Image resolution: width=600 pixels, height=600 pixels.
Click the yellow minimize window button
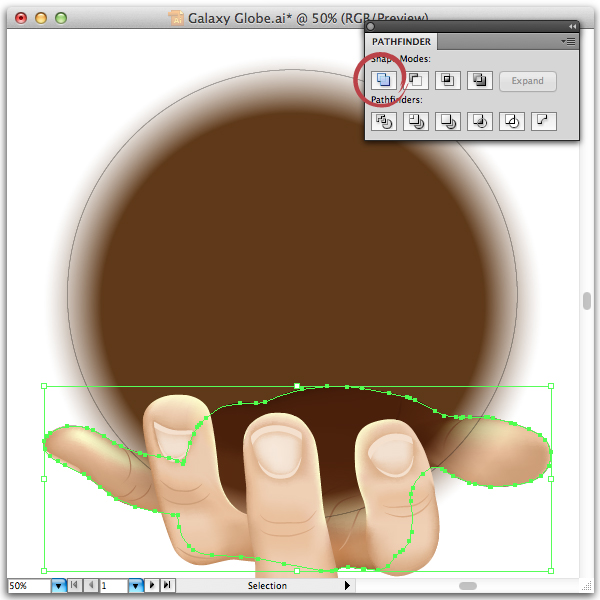[41, 18]
